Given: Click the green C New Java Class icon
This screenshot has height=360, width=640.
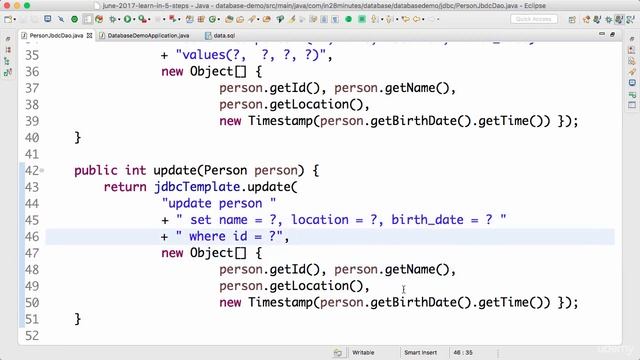Looking at the screenshot, I should click(212, 19).
